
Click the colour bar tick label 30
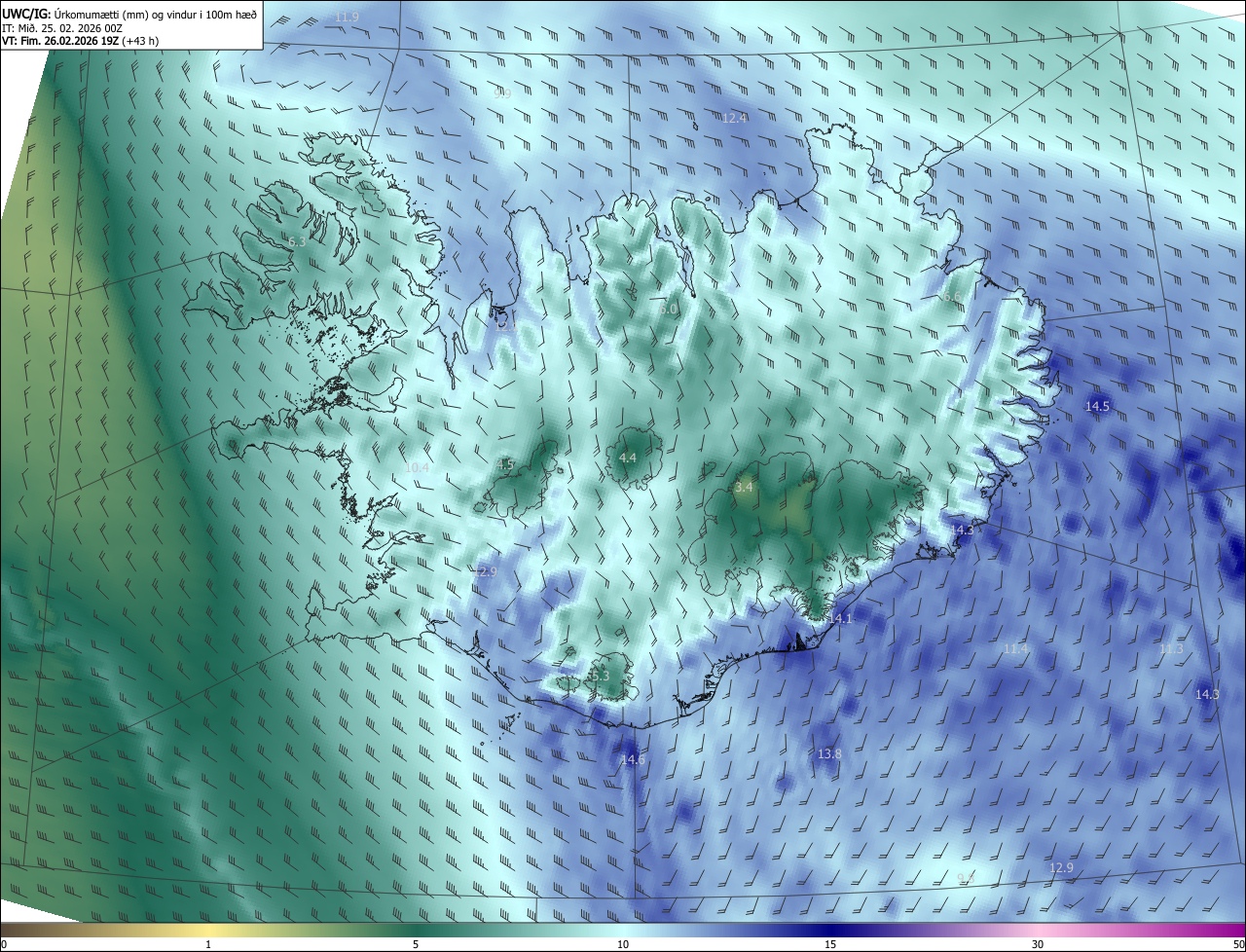(1038, 944)
